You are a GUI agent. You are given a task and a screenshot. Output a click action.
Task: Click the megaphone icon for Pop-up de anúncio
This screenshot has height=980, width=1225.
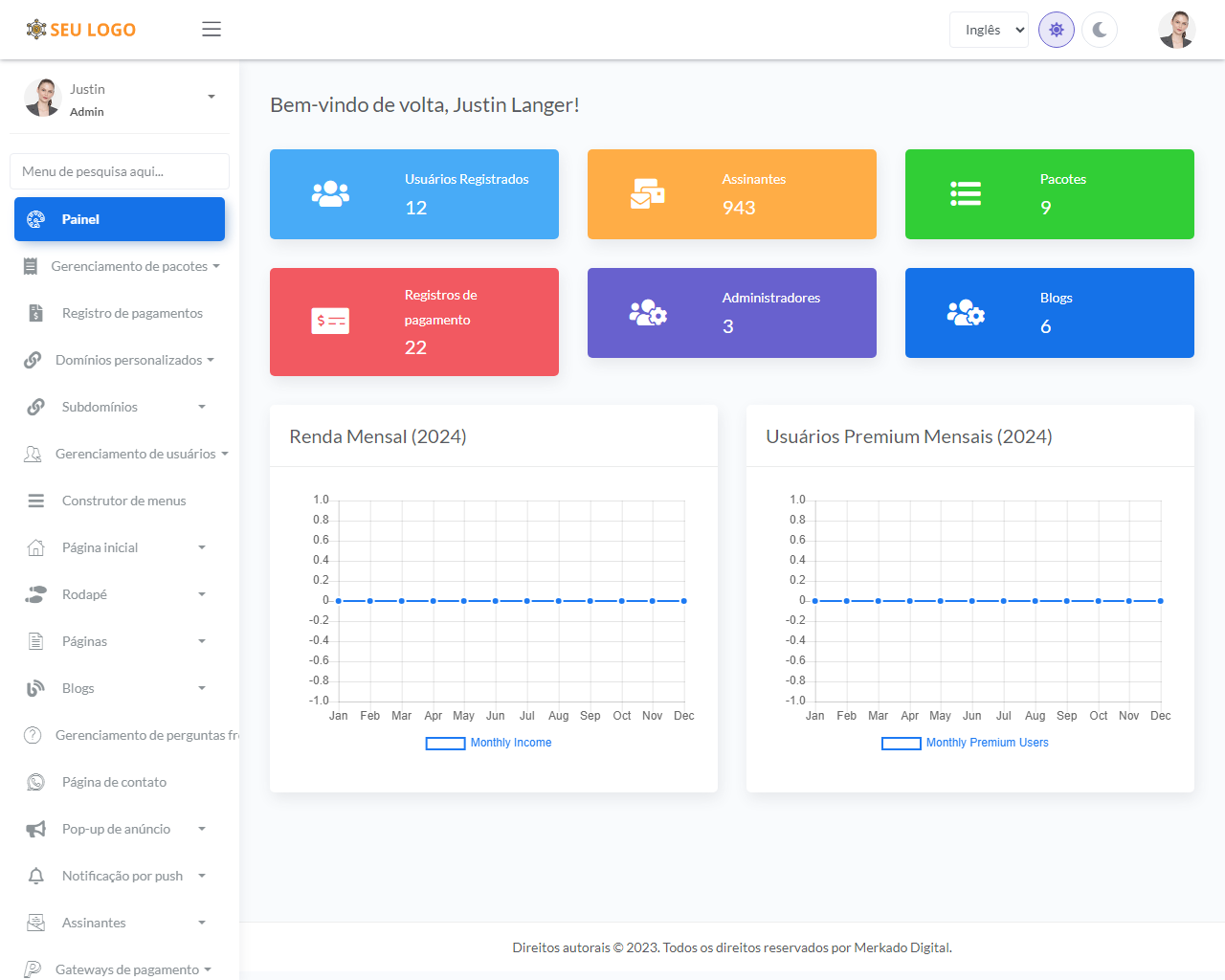point(35,829)
